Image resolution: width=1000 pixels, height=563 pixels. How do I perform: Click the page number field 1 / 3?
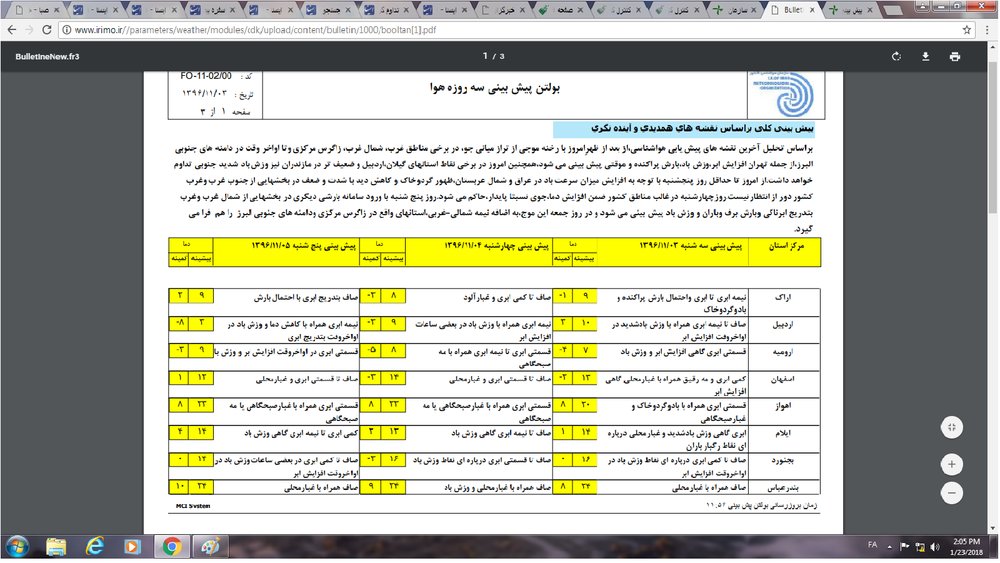(x=493, y=57)
